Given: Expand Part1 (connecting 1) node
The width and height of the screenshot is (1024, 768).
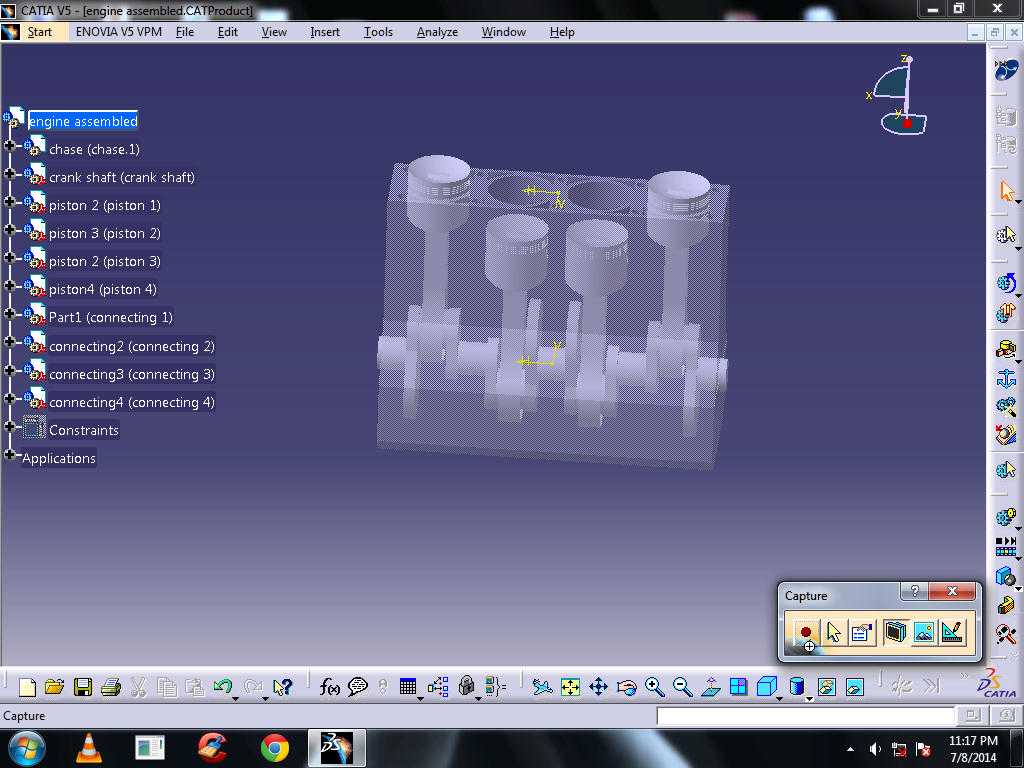Looking at the screenshot, I should pyautogui.click(x=9, y=313).
